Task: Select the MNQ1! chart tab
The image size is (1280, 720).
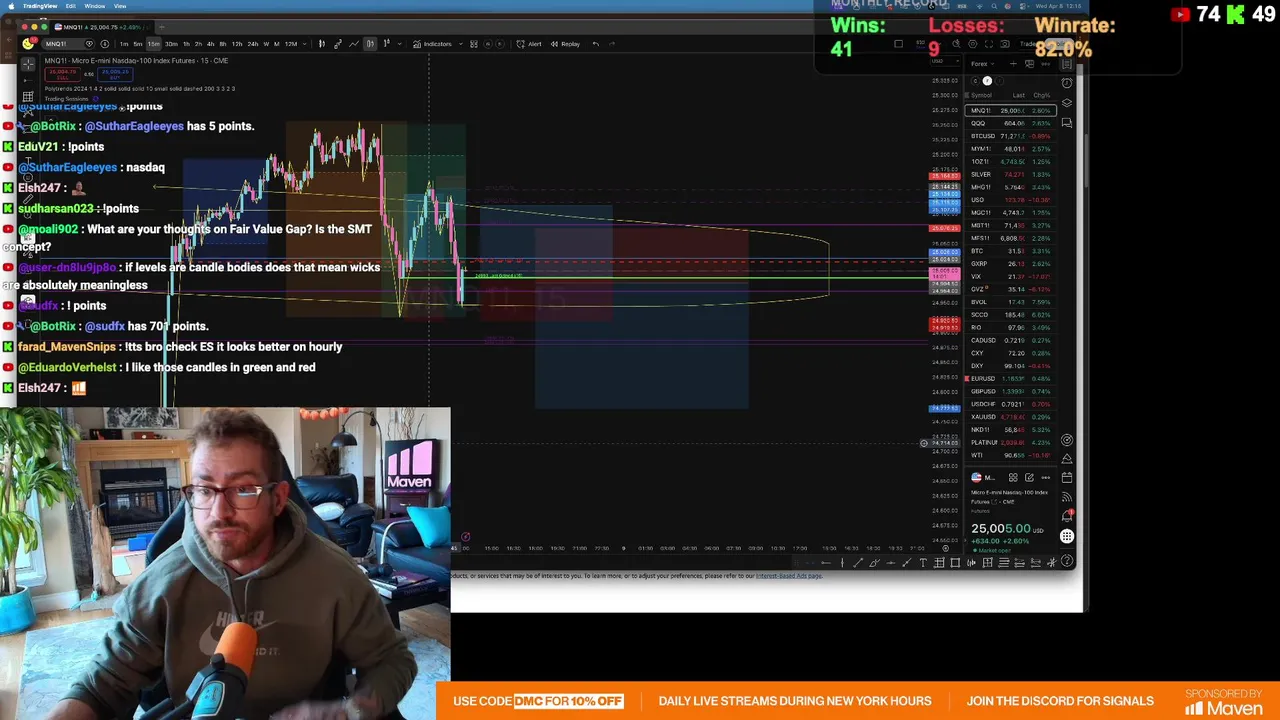Action: click(103, 27)
